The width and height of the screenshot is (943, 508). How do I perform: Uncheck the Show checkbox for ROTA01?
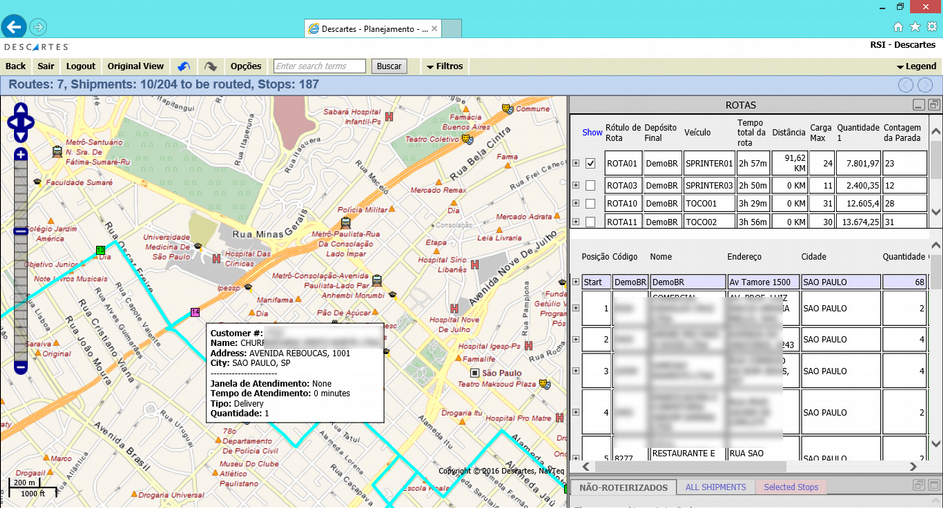(591, 163)
